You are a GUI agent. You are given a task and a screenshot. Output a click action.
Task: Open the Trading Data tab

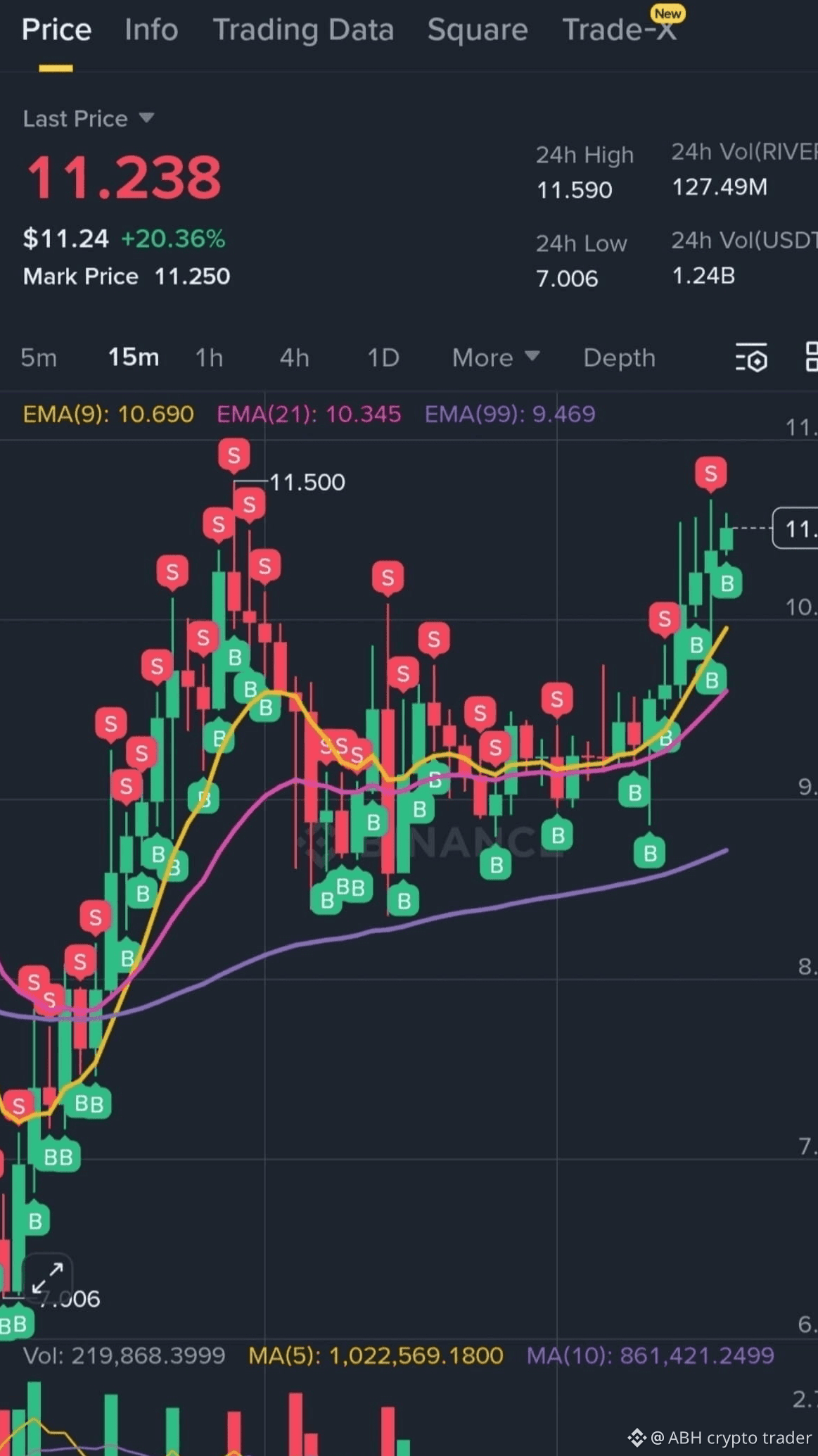tap(303, 30)
